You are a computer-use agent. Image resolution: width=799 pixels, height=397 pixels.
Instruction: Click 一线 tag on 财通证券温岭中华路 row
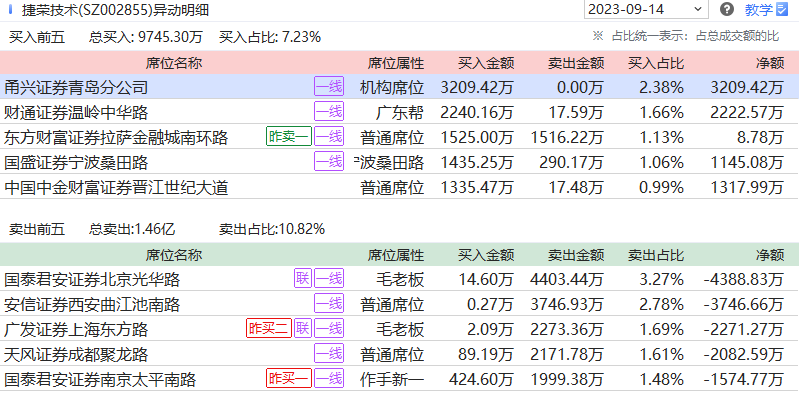pos(329,112)
